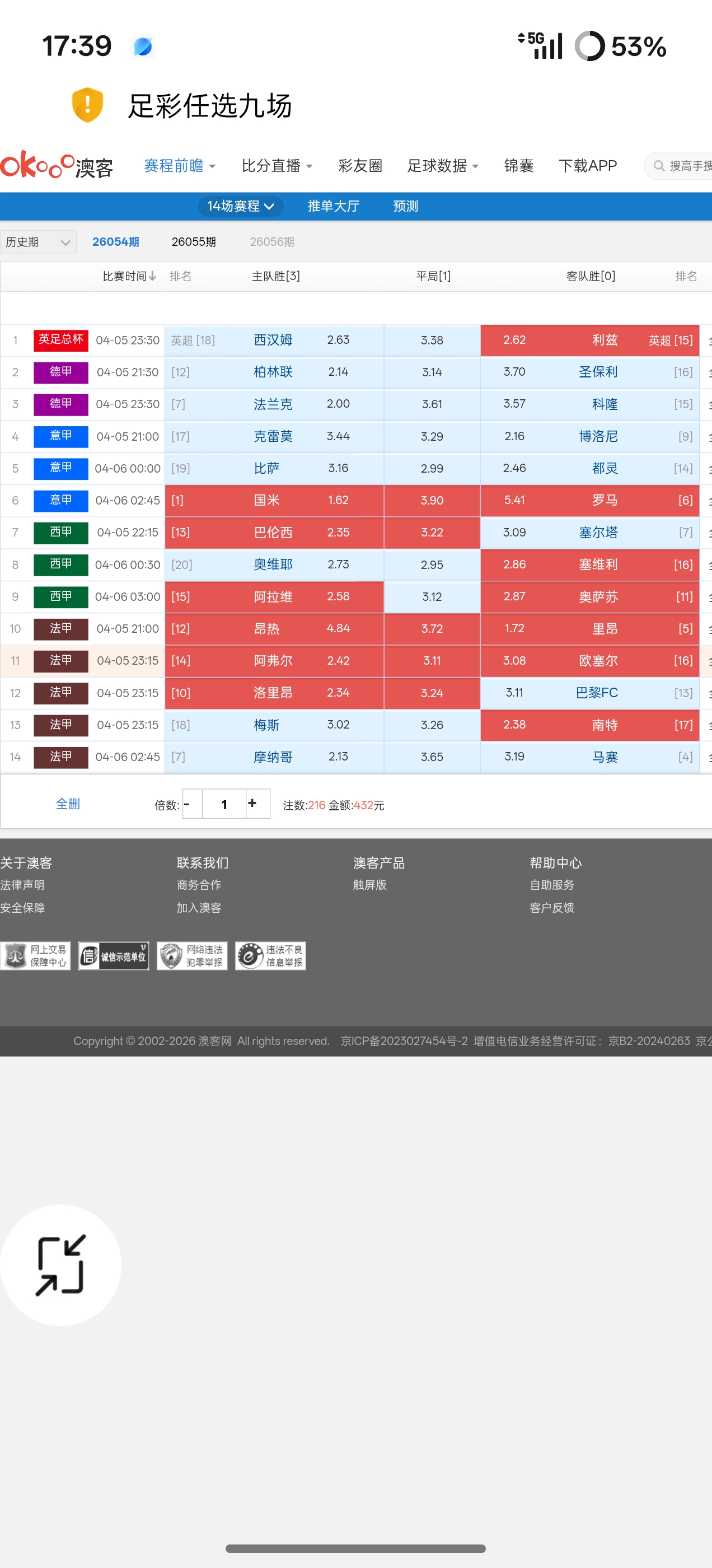Switch to the 26055期 tab
Image resolution: width=712 pixels, height=1568 pixels.
[194, 242]
